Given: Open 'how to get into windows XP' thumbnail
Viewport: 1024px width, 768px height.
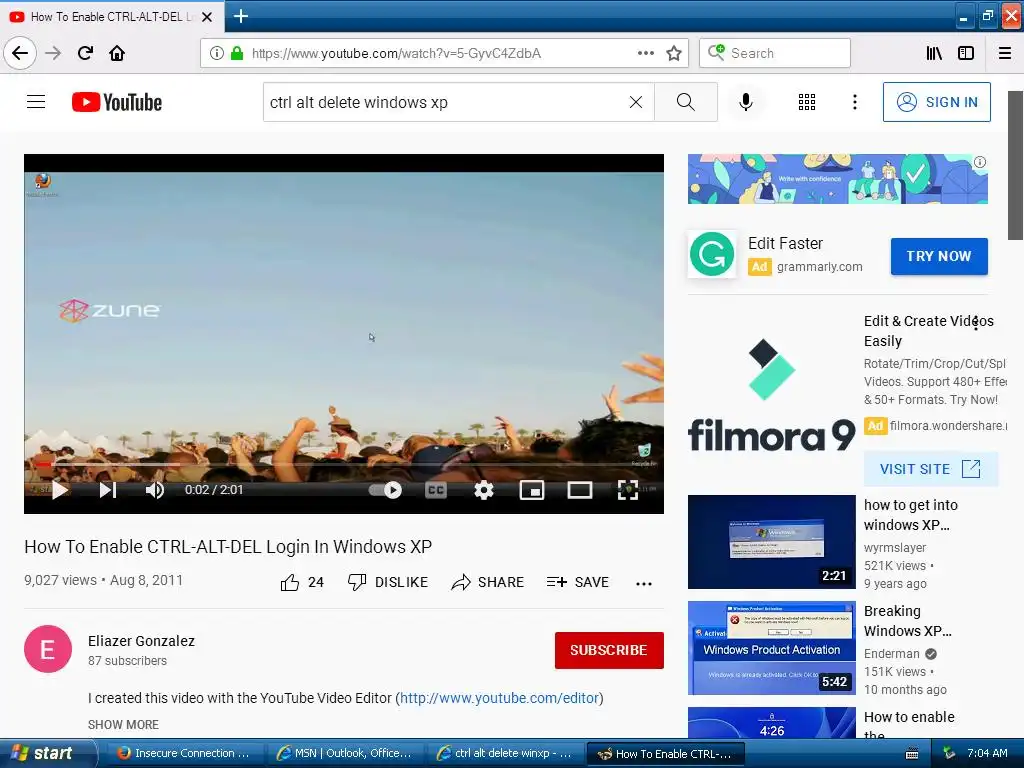Looking at the screenshot, I should [771, 541].
